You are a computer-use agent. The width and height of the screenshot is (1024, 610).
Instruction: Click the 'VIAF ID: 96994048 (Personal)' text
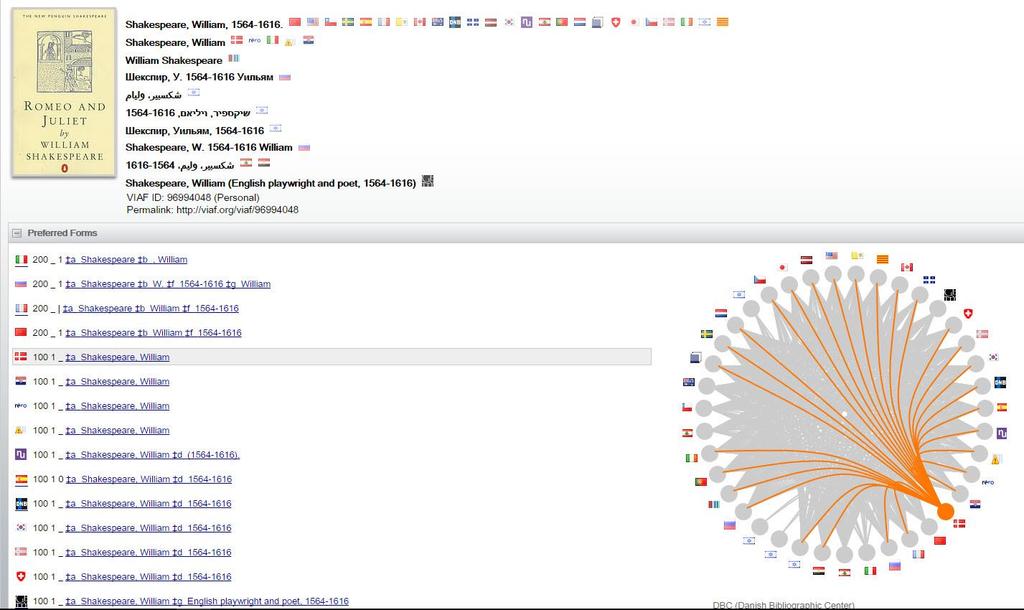tap(193, 197)
